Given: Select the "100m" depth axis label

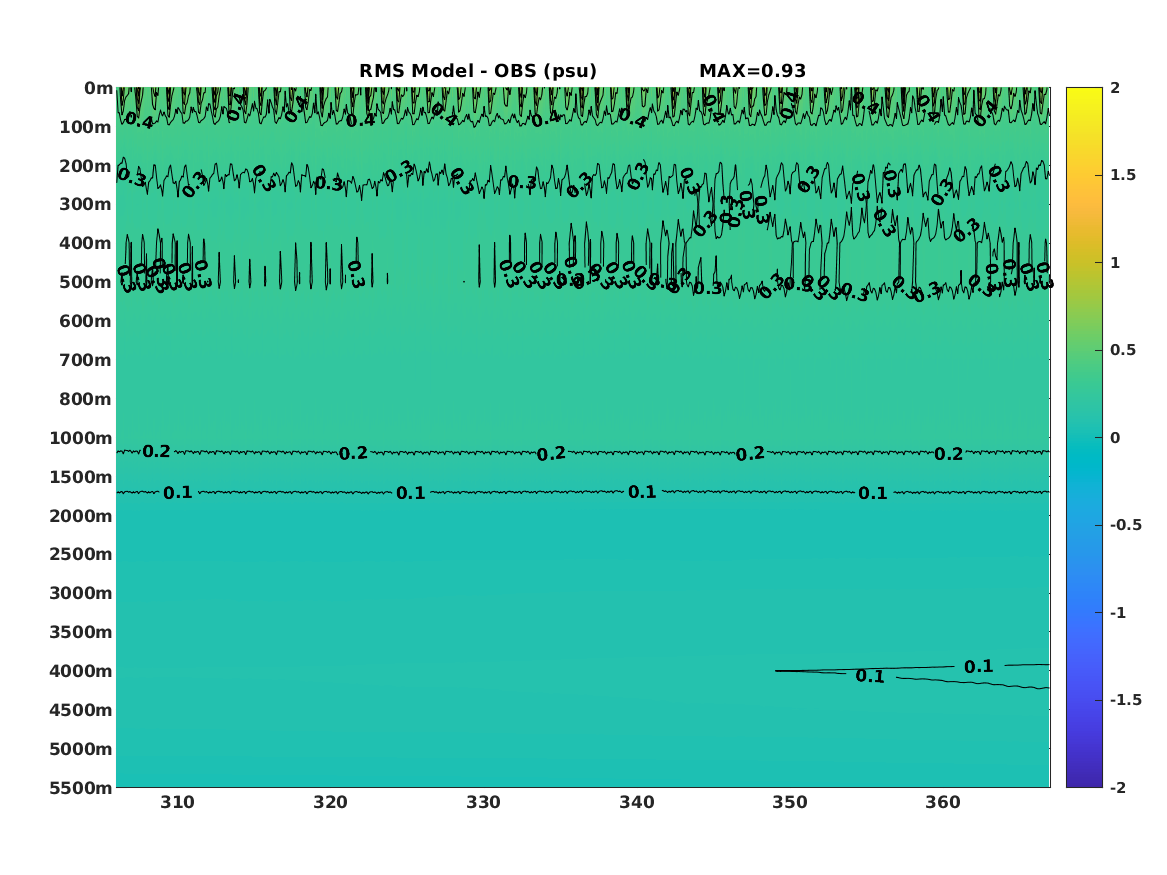Looking at the screenshot, I should click(86, 127).
